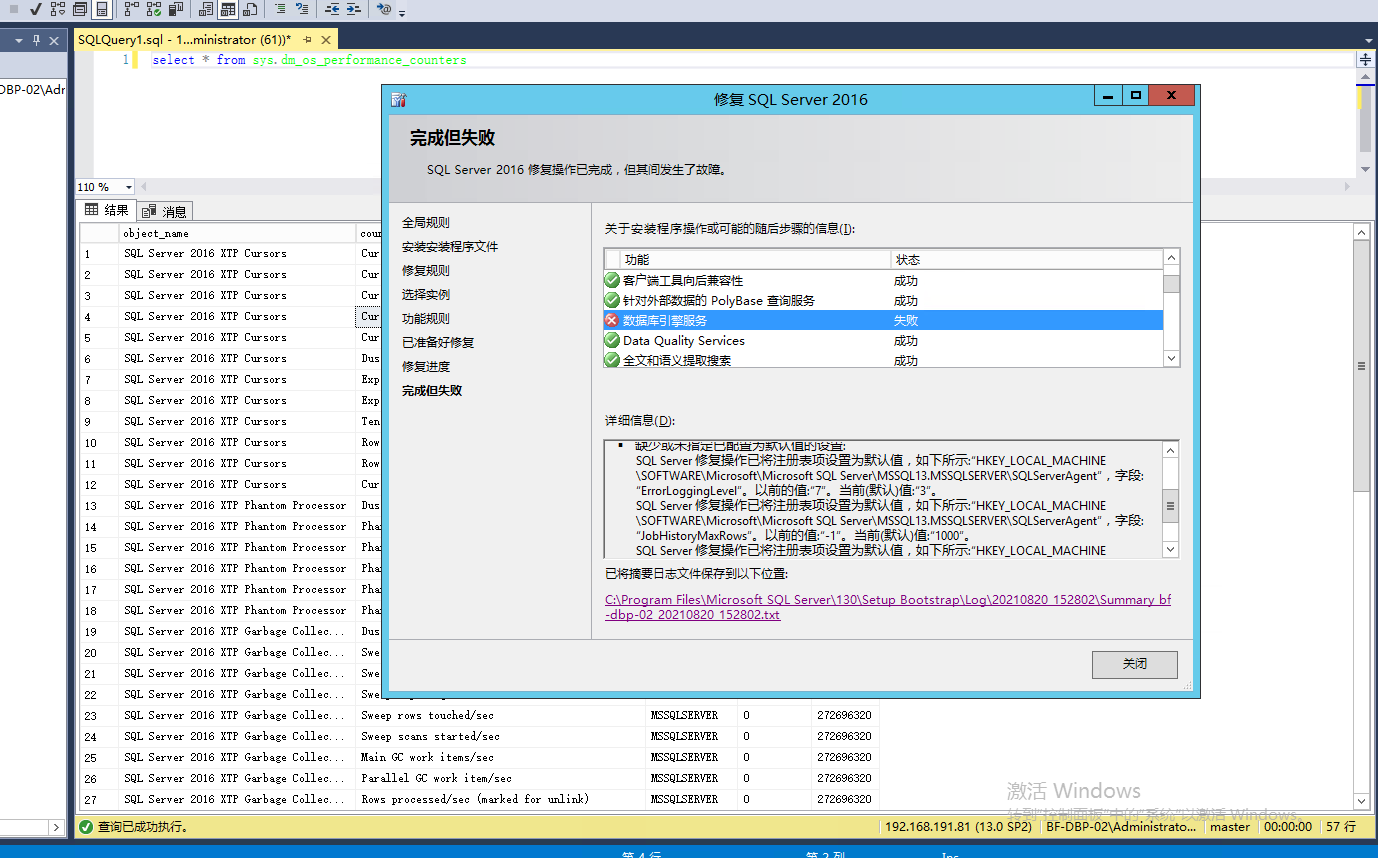Click the Object Explorer auto-hide pin icon
The width and height of the screenshot is (1378, 858).
click(36, 40)
